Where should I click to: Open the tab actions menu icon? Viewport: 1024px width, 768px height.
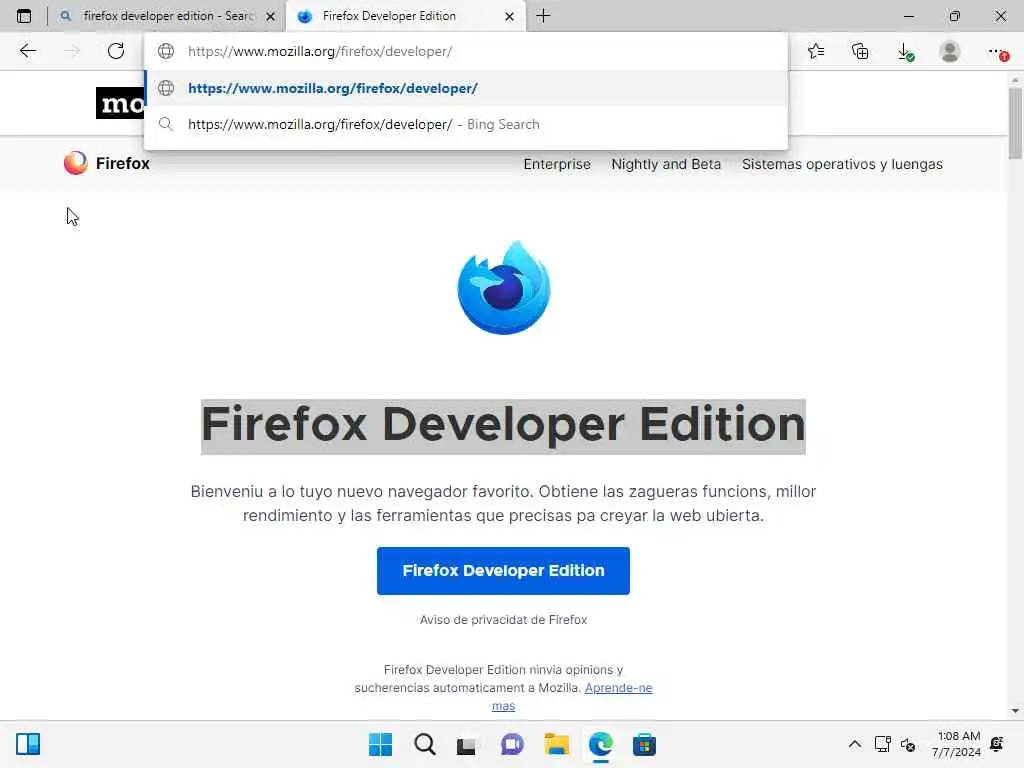(x=24, y=16)
